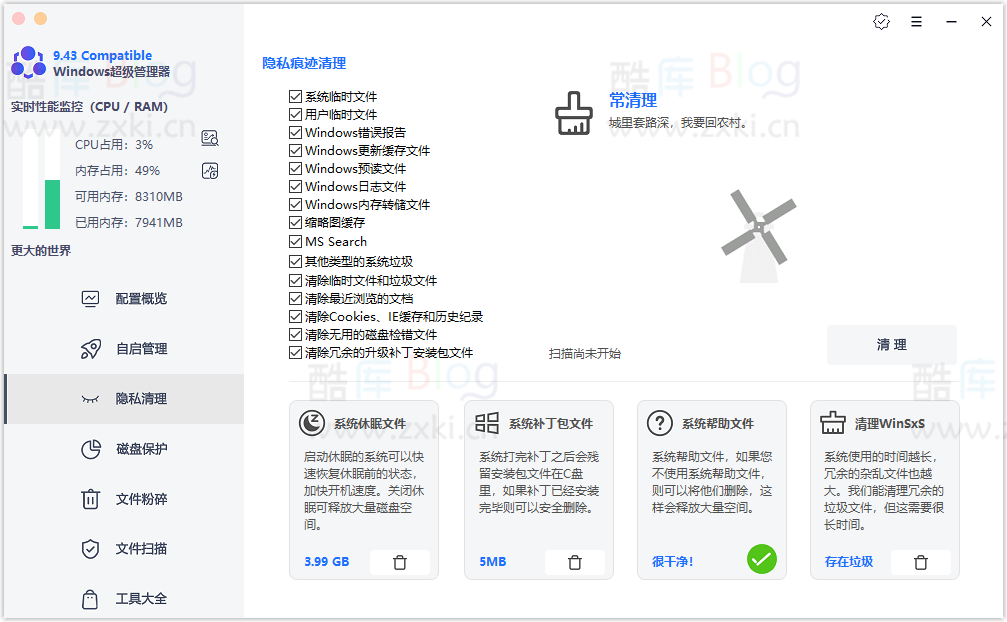Open the hamburger menu in title bar
This screenshot has width=1007, height=622.
click(x=917, y=21)
